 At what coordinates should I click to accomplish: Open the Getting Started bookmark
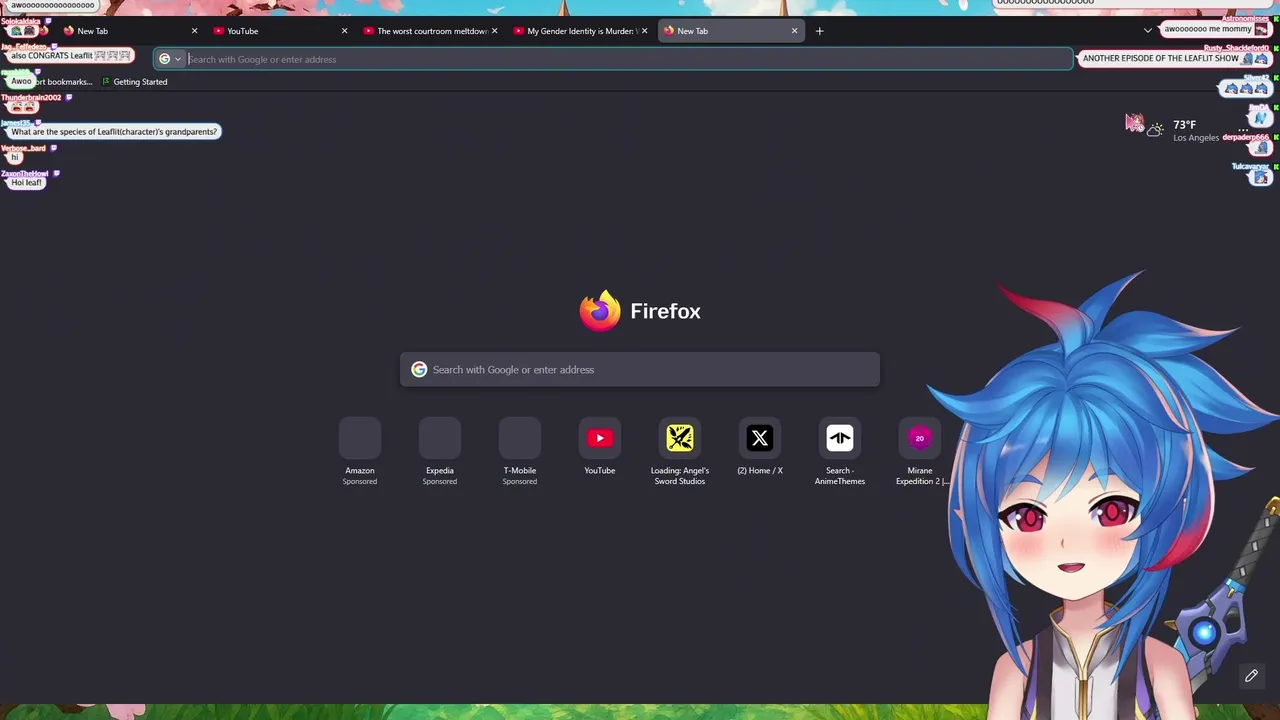click(135, 82)
